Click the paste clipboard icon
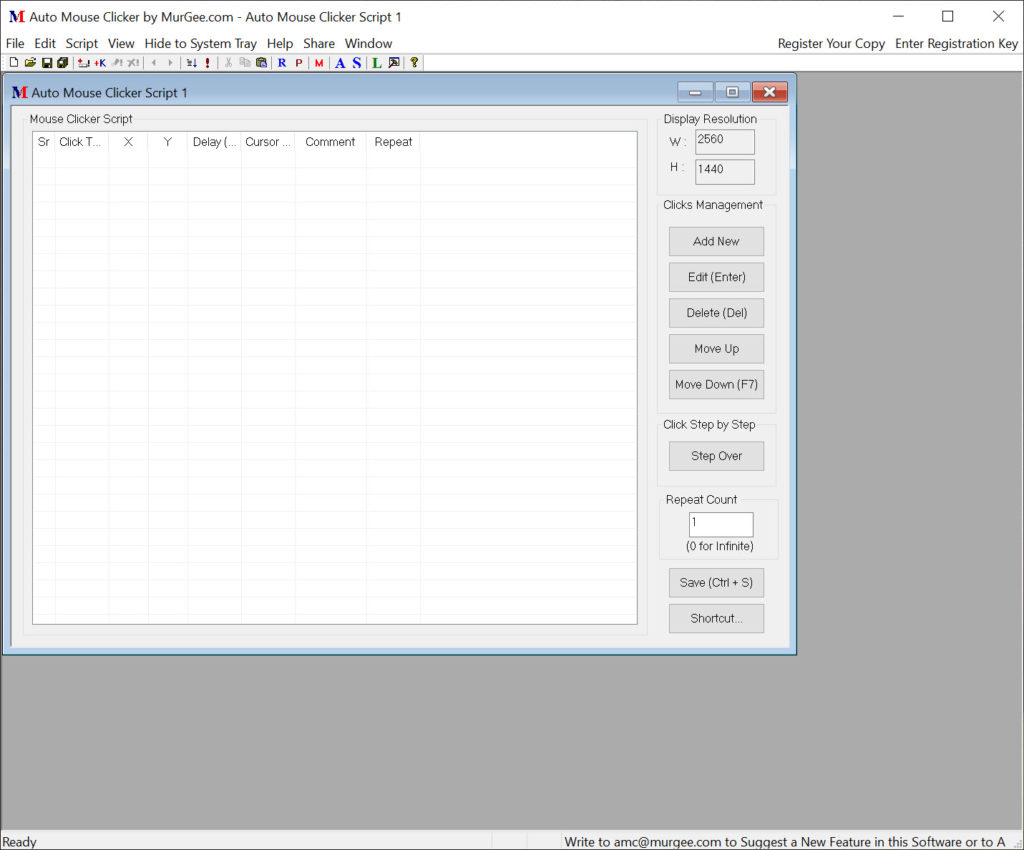The image size is (1024, 850). 261,63
